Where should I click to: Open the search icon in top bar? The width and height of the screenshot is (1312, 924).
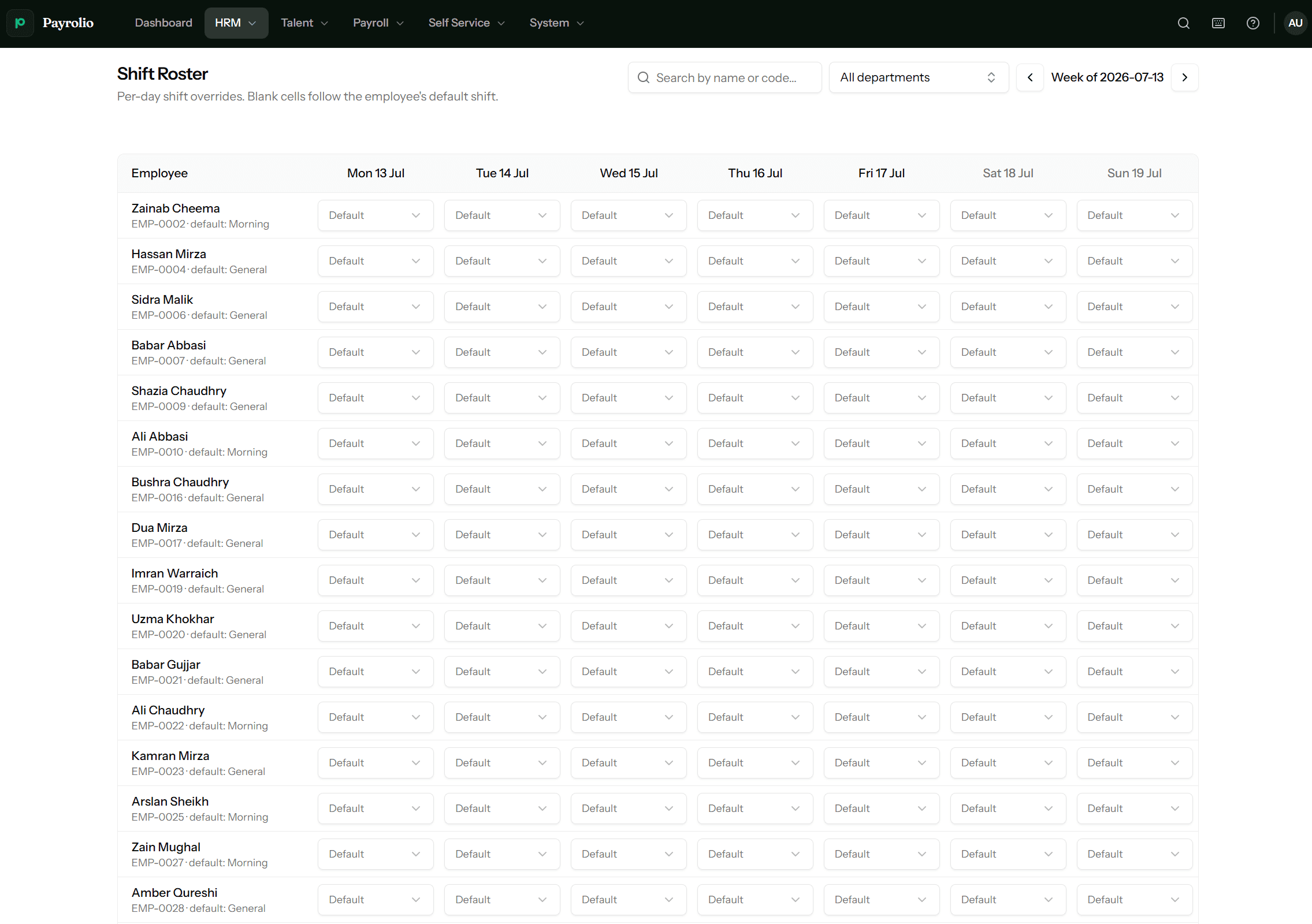point(1184,23)
